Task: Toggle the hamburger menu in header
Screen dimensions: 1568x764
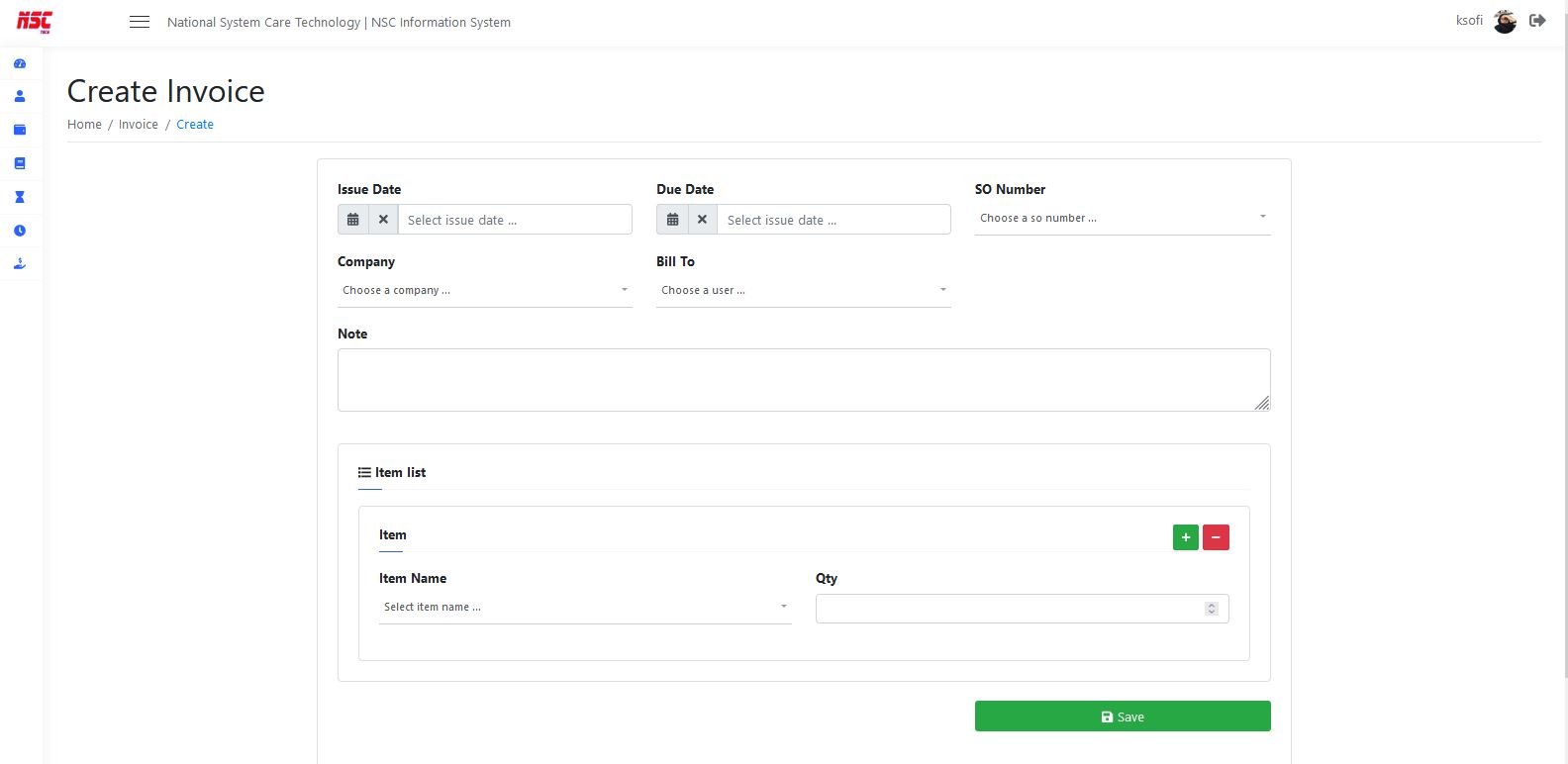Action: point(140,22)
